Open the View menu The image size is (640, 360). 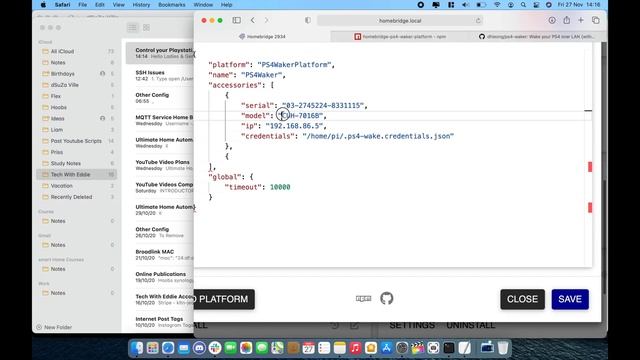(118, 5)
